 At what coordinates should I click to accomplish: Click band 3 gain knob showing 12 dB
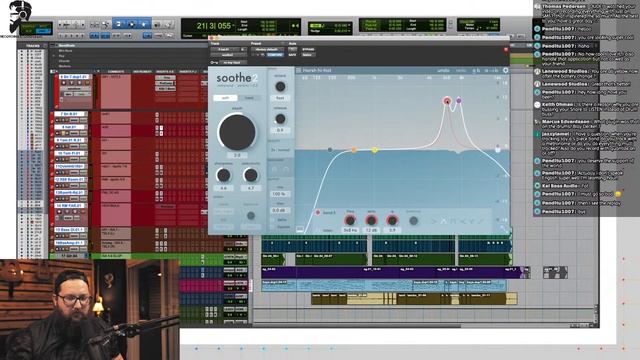tap(371, 220)
